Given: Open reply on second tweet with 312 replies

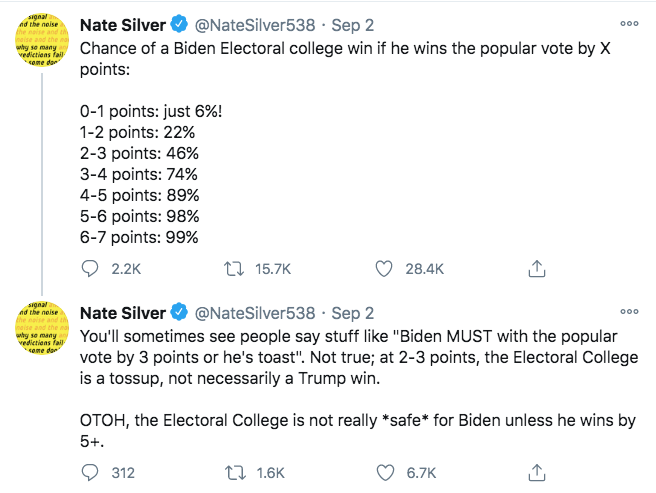Looking at the screenshot, I should pyautogui.click(x=90, y=473).
